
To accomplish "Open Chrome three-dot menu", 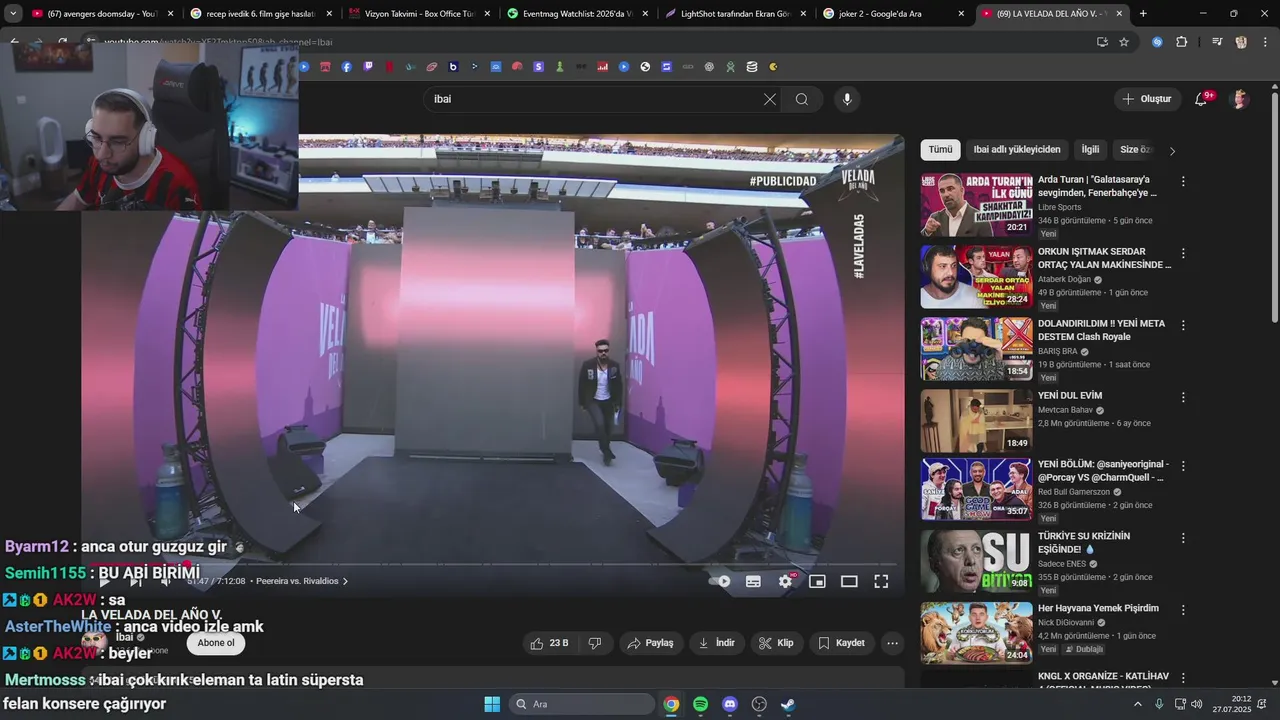I will [1264, 42].
